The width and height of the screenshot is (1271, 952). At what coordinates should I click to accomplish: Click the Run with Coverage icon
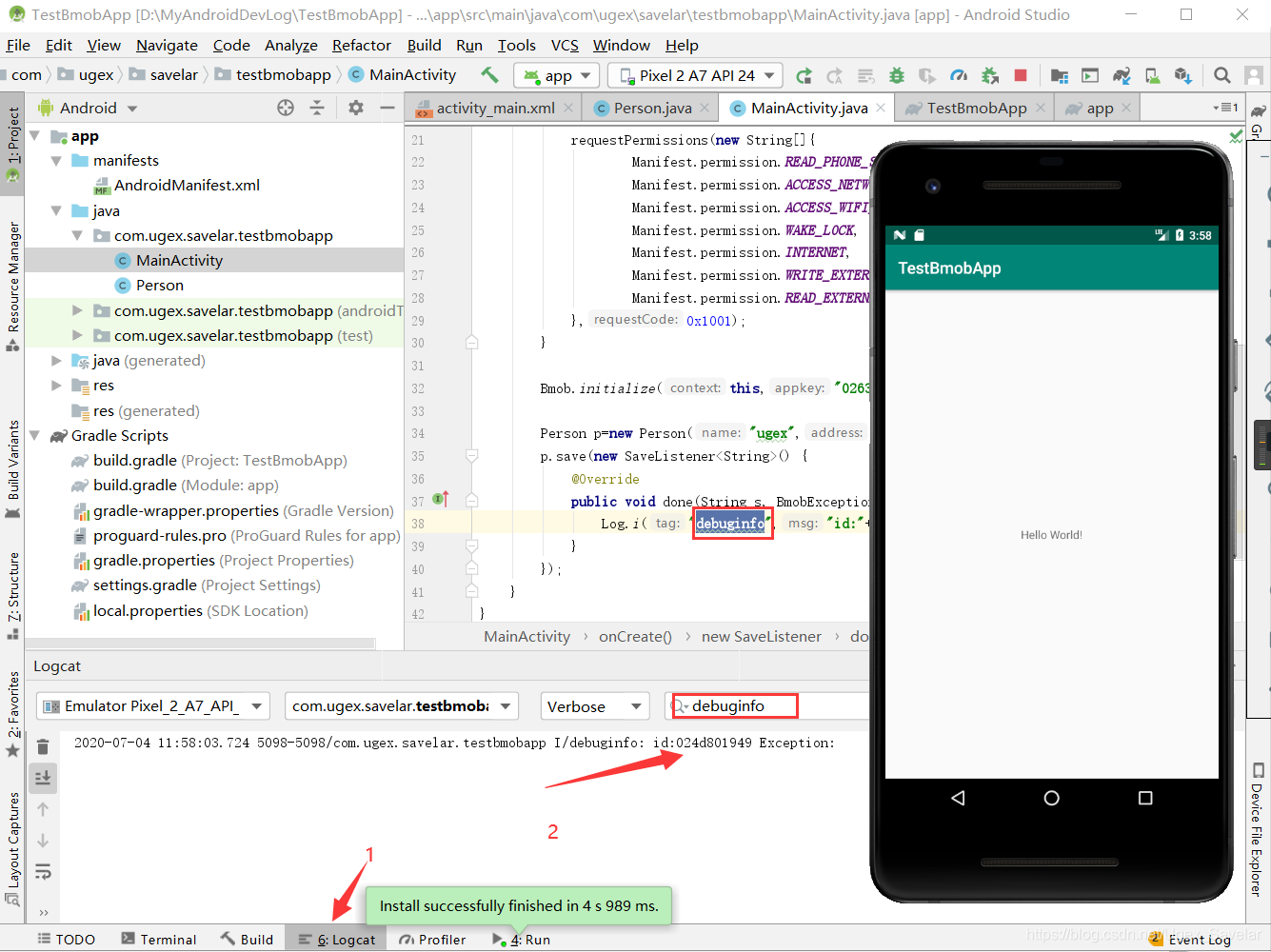[x=927, y=75]
